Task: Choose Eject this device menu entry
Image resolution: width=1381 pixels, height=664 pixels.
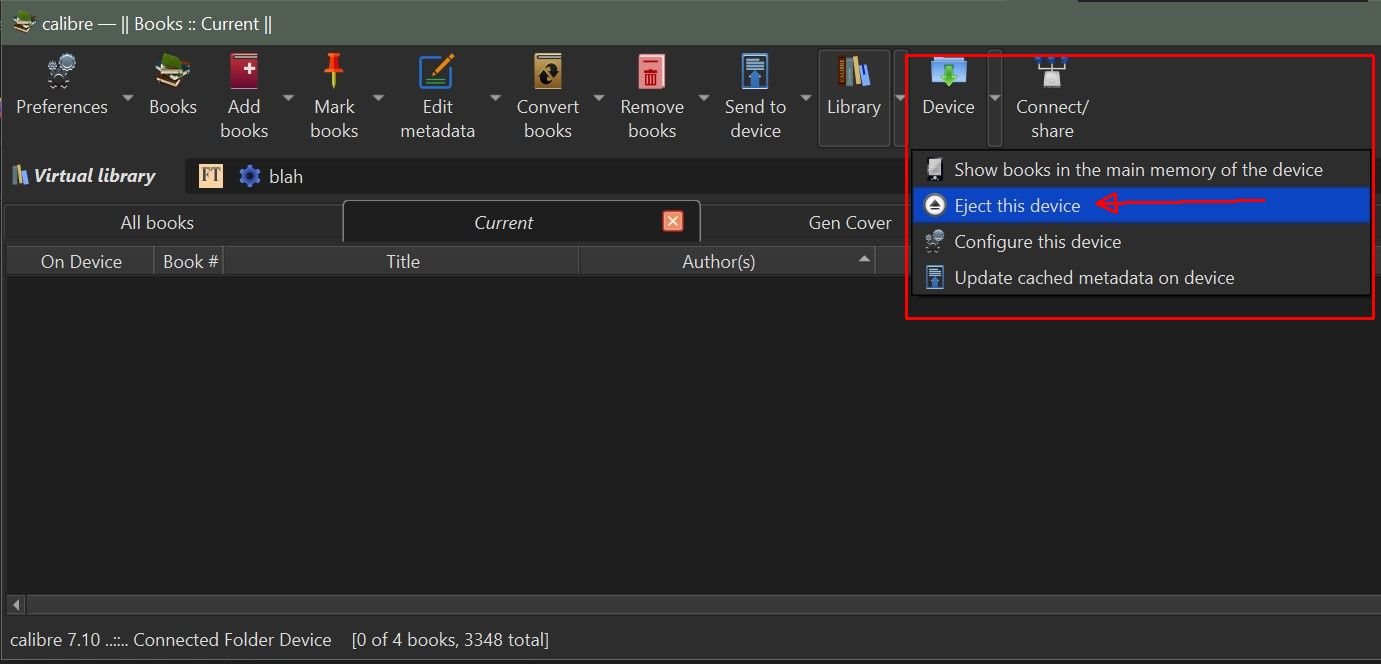Action: coord(1141,206)
